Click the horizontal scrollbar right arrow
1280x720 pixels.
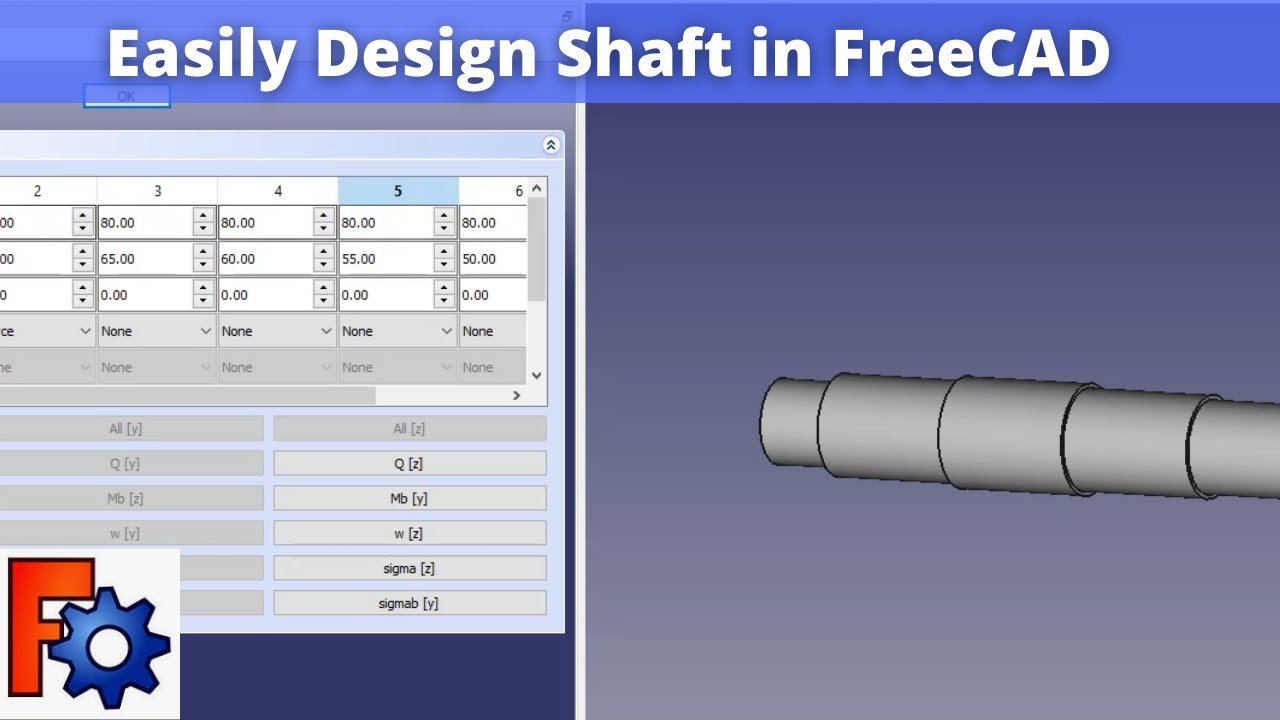point(517,396)
